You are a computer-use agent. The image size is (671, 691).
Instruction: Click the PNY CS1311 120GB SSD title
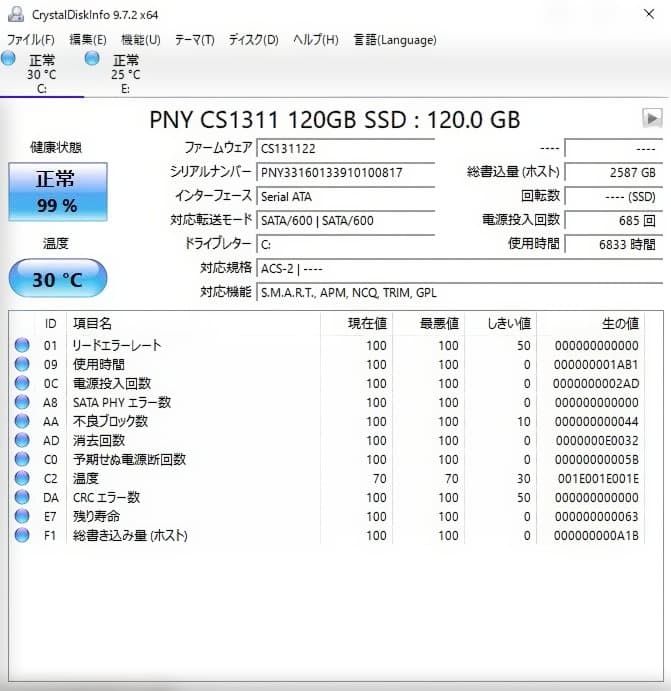tap(335, 119)
